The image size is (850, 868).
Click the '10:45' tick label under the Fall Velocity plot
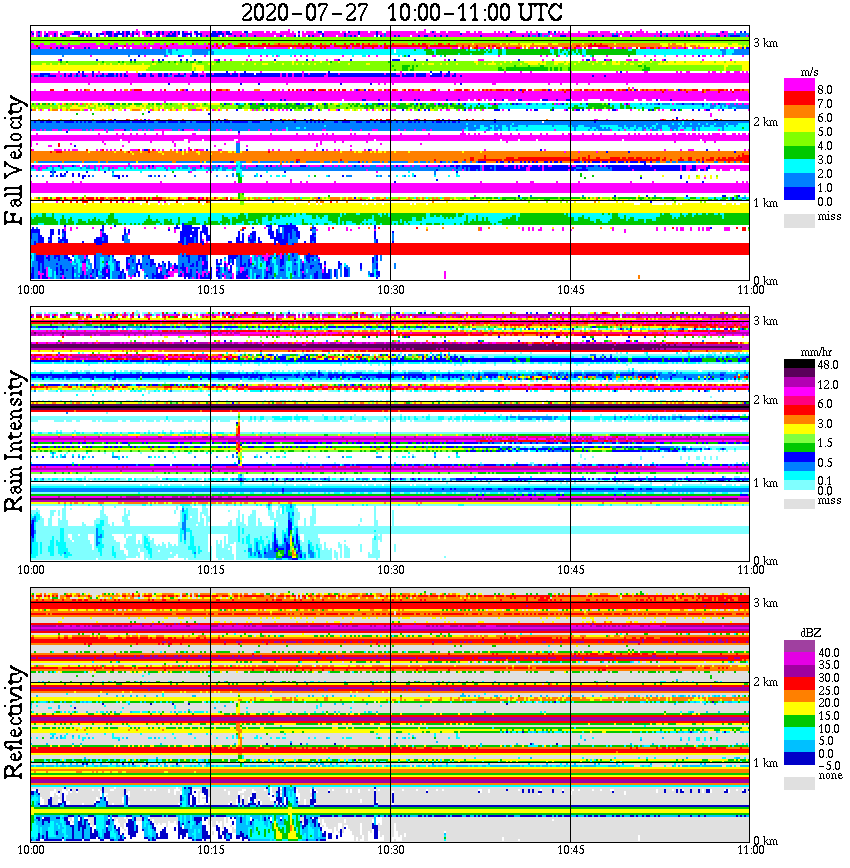[570, 290]
